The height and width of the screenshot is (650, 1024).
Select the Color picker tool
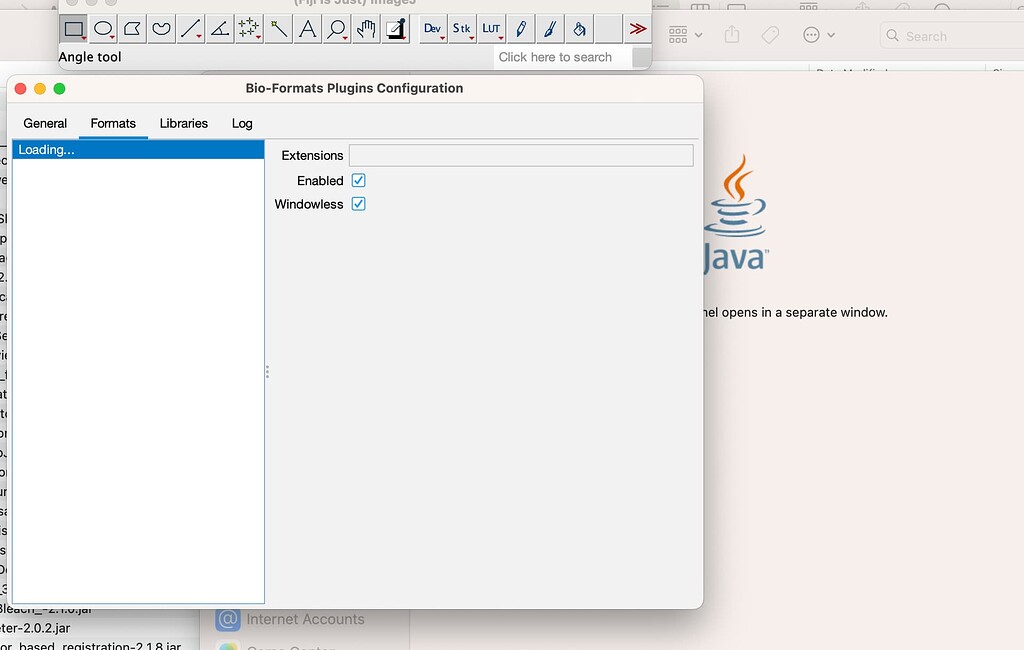coord(395,29)
